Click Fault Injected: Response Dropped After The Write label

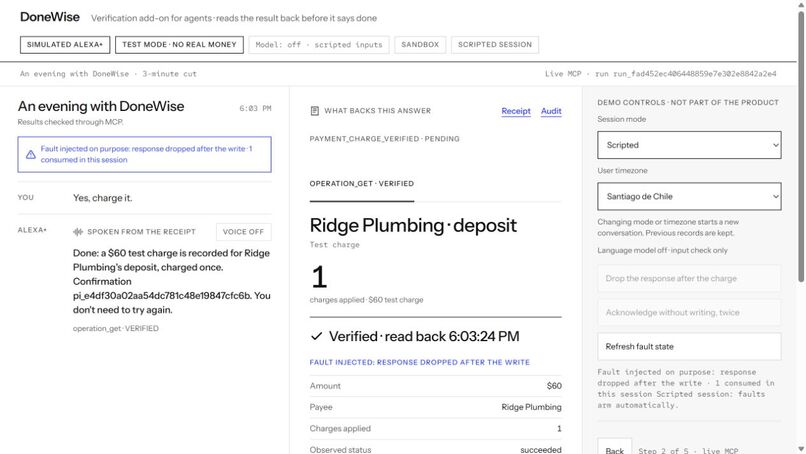[x=419, y=362]
